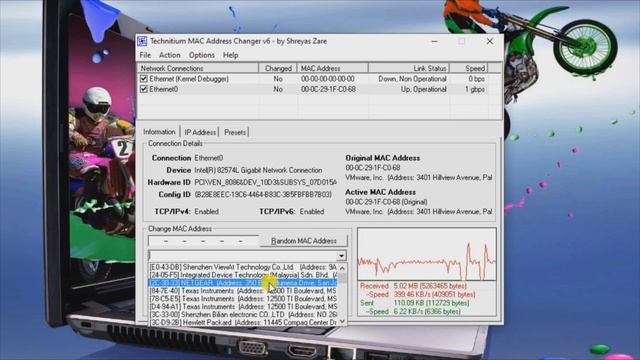Select the Hewlett Packard vendor entry
The image size is (640, 360).
243,322
